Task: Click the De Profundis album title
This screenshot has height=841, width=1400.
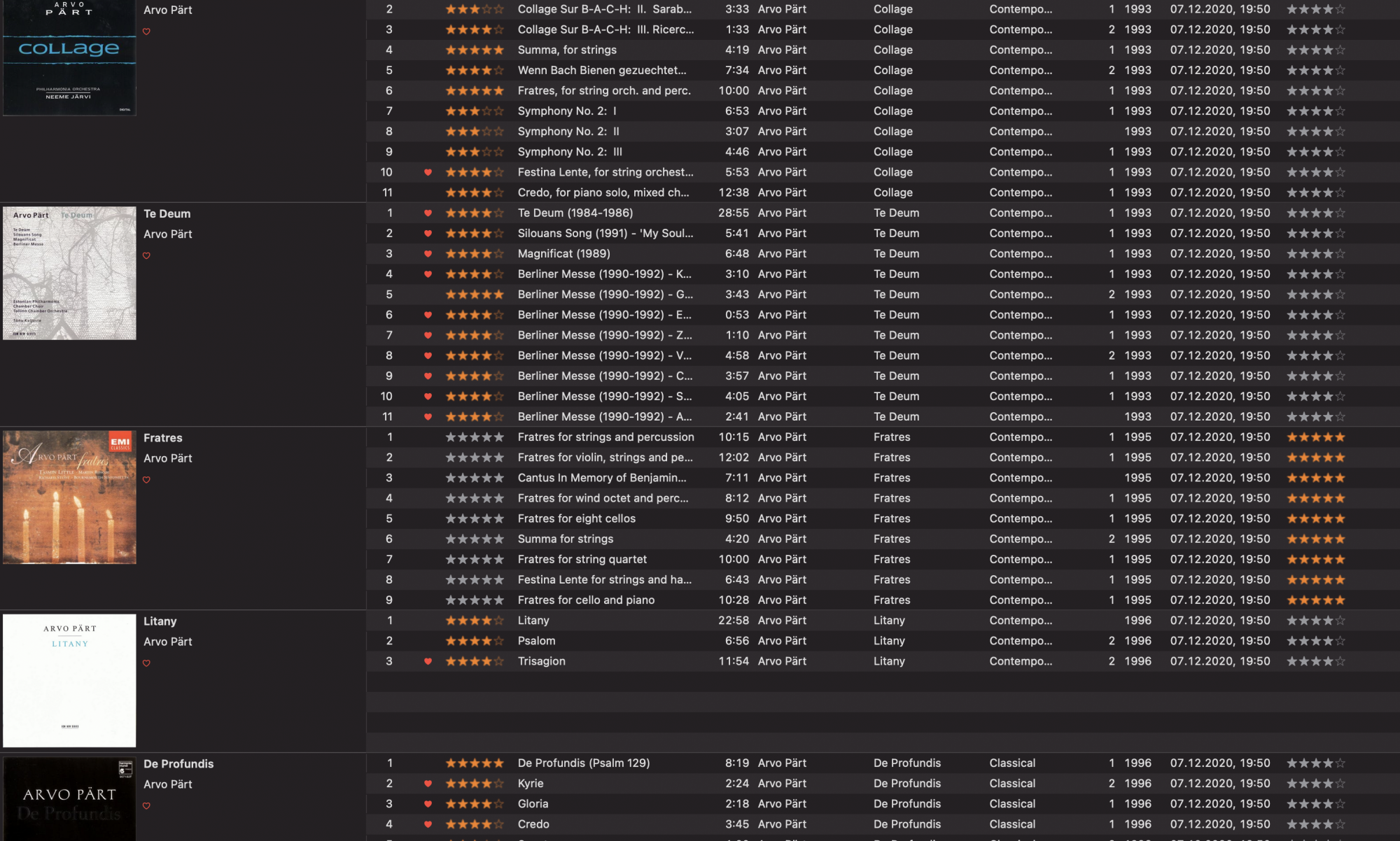Action: 178,764
